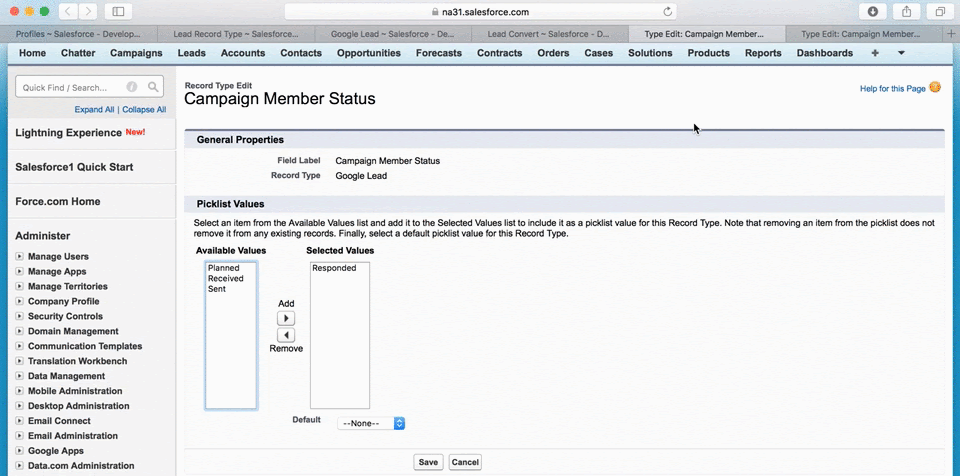Open the nav bar tab dropdown arrow
The height and width of the screenshot is (476, 960).
[x=901, y=53]
